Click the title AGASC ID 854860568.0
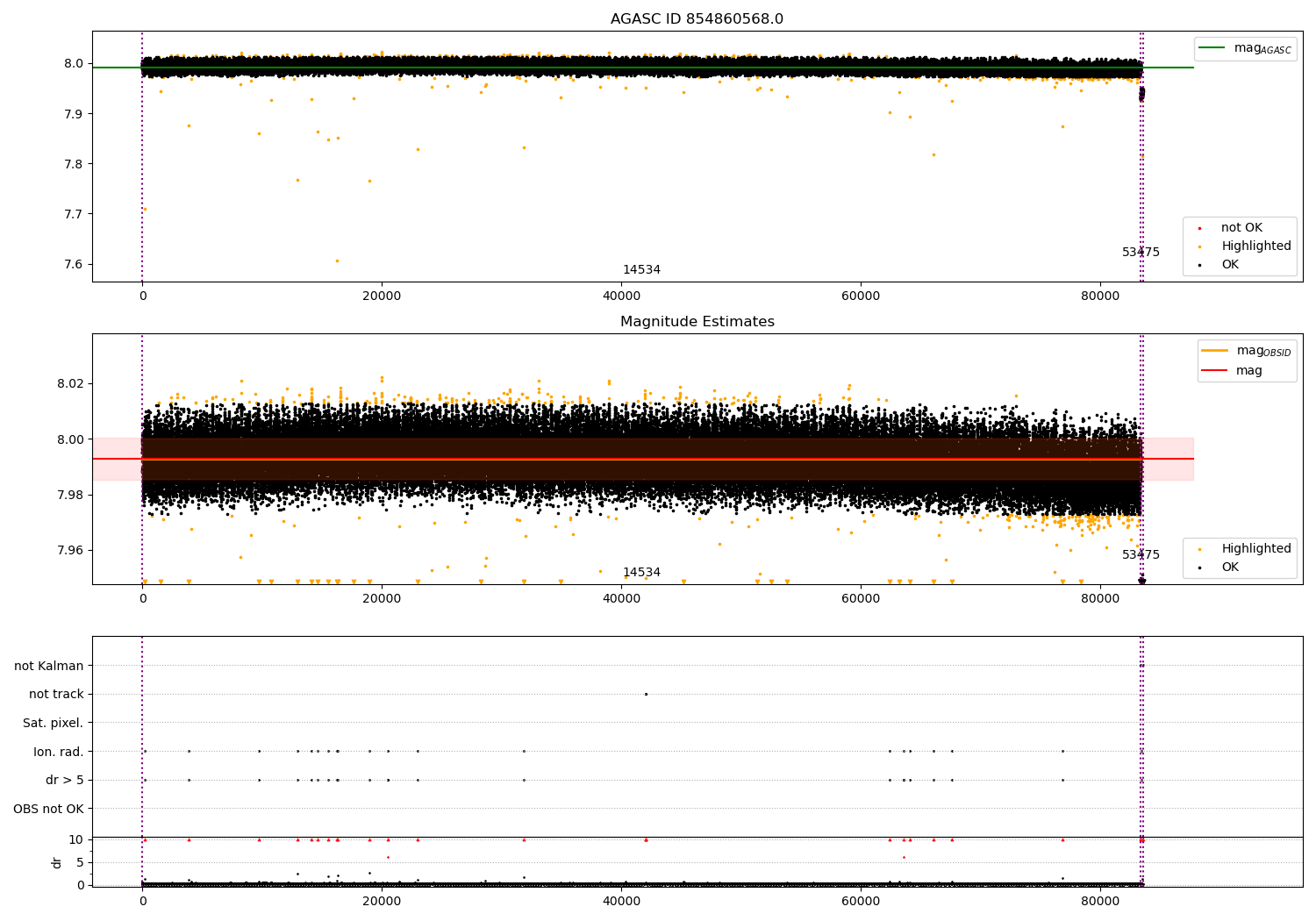1316x921 pixels. (697, 19)
